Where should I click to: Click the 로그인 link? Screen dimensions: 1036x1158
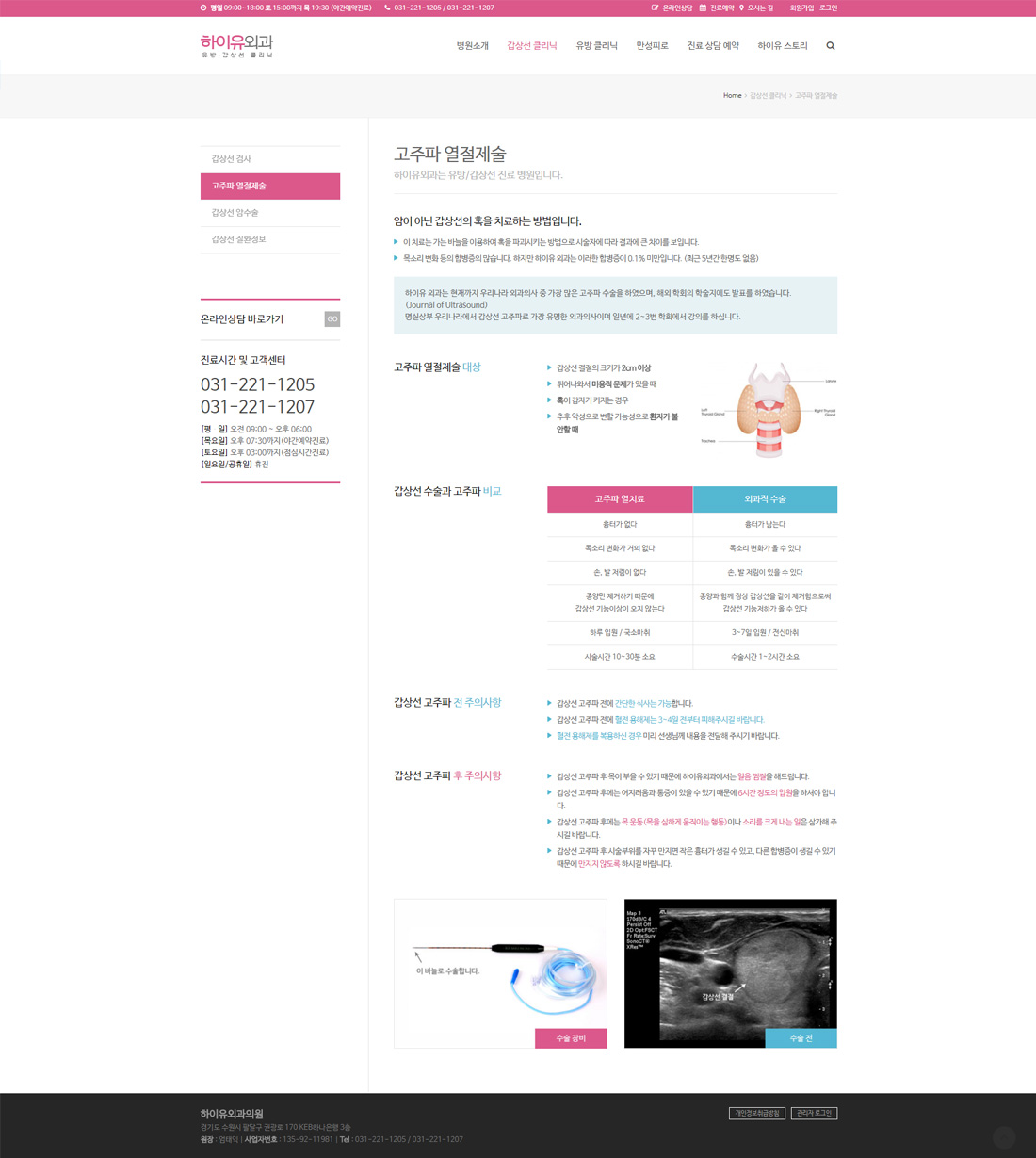(828, 8)
